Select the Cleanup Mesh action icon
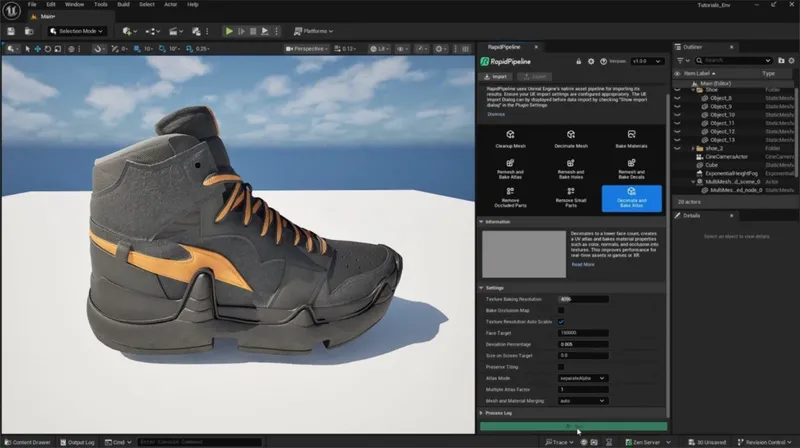The height and width of the screenshot is (448, 800). tap(510, 134)
